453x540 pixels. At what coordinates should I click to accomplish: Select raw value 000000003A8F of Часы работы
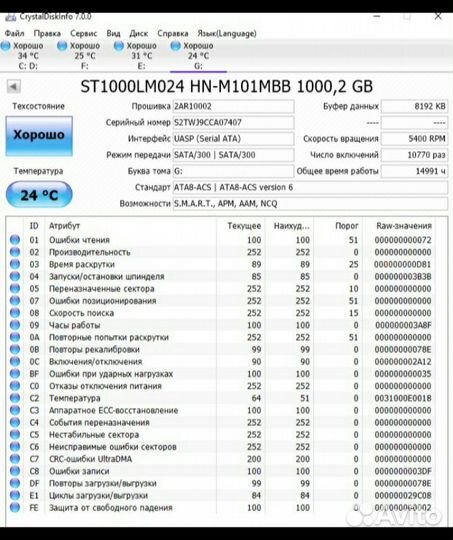(x=403, y=325)
